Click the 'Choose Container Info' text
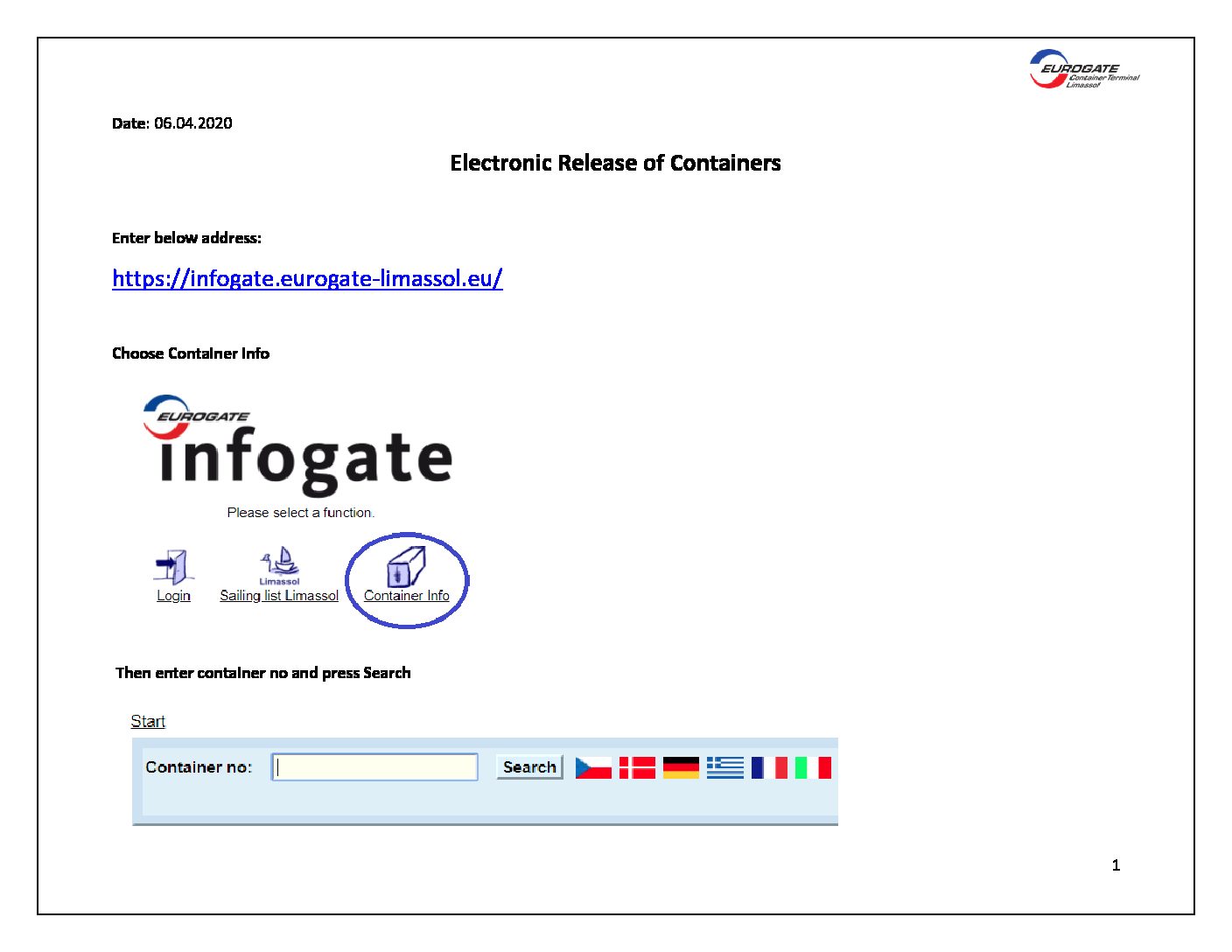 (191, 353)
